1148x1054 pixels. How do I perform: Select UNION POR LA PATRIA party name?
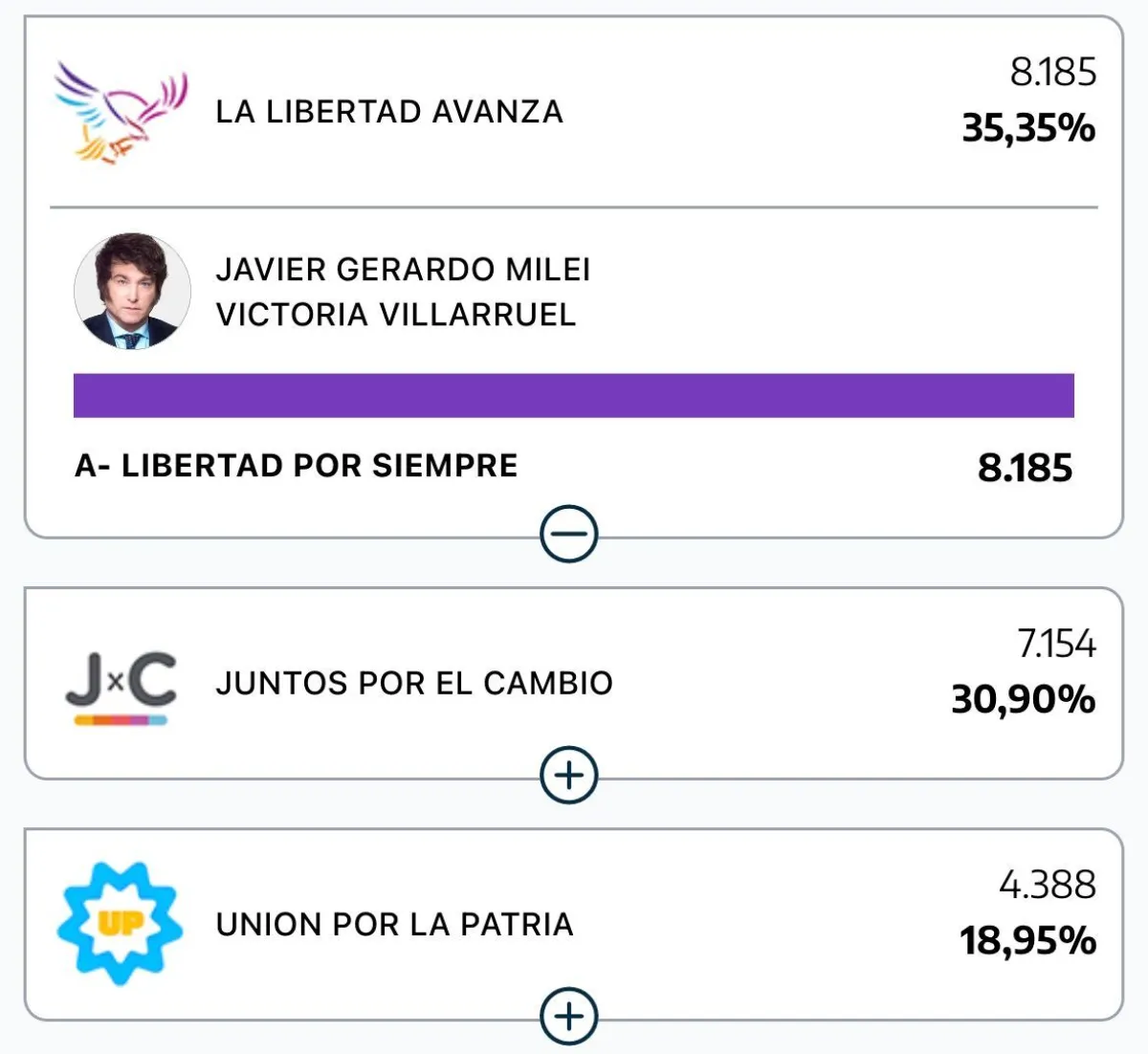point(394,924)
